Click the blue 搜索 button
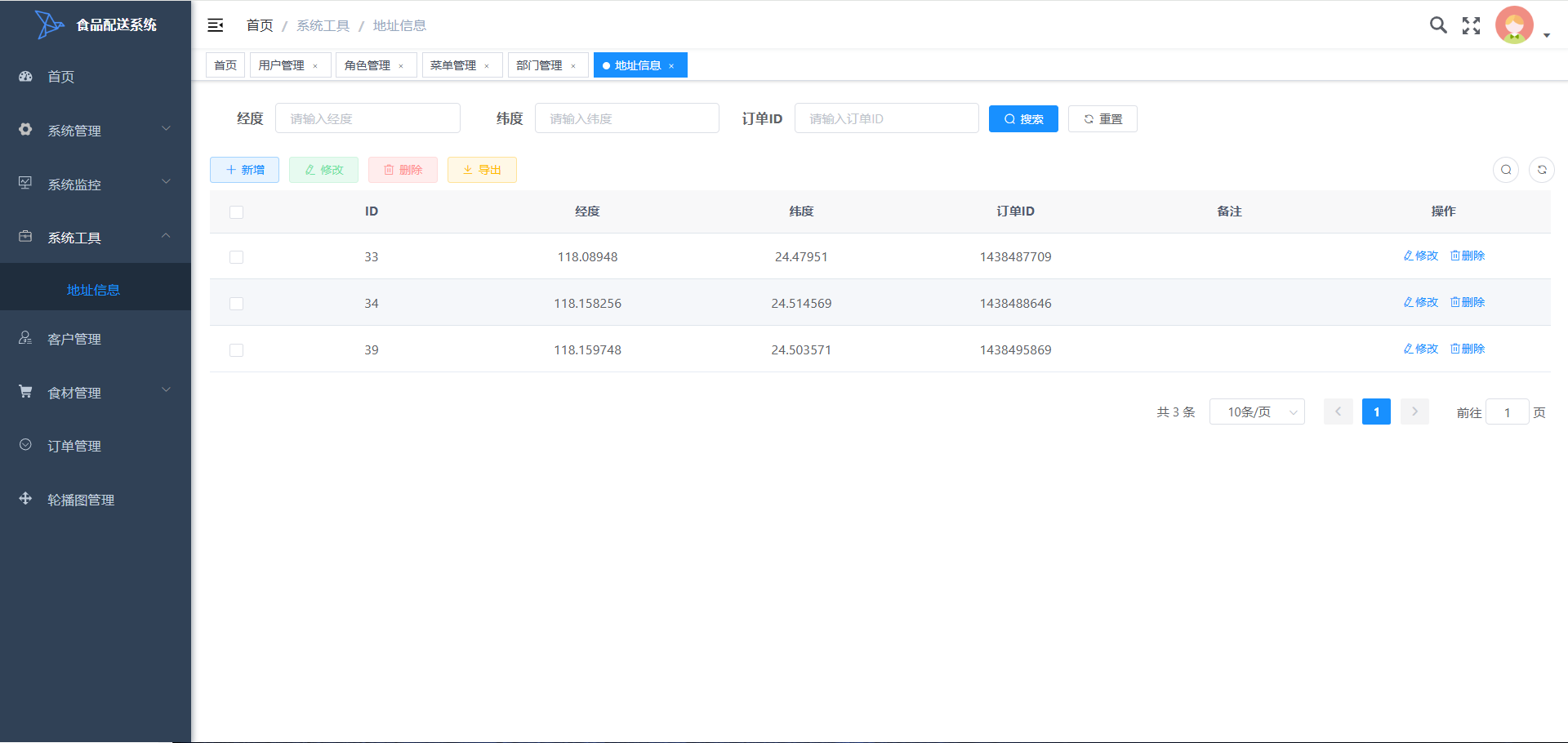The height and width of the screenshot is (743, 1568). 1023,118
